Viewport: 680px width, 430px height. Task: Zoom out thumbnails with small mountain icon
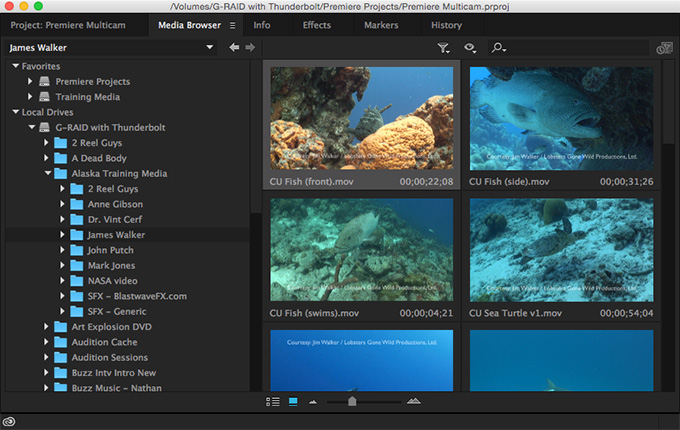point(313,402)
